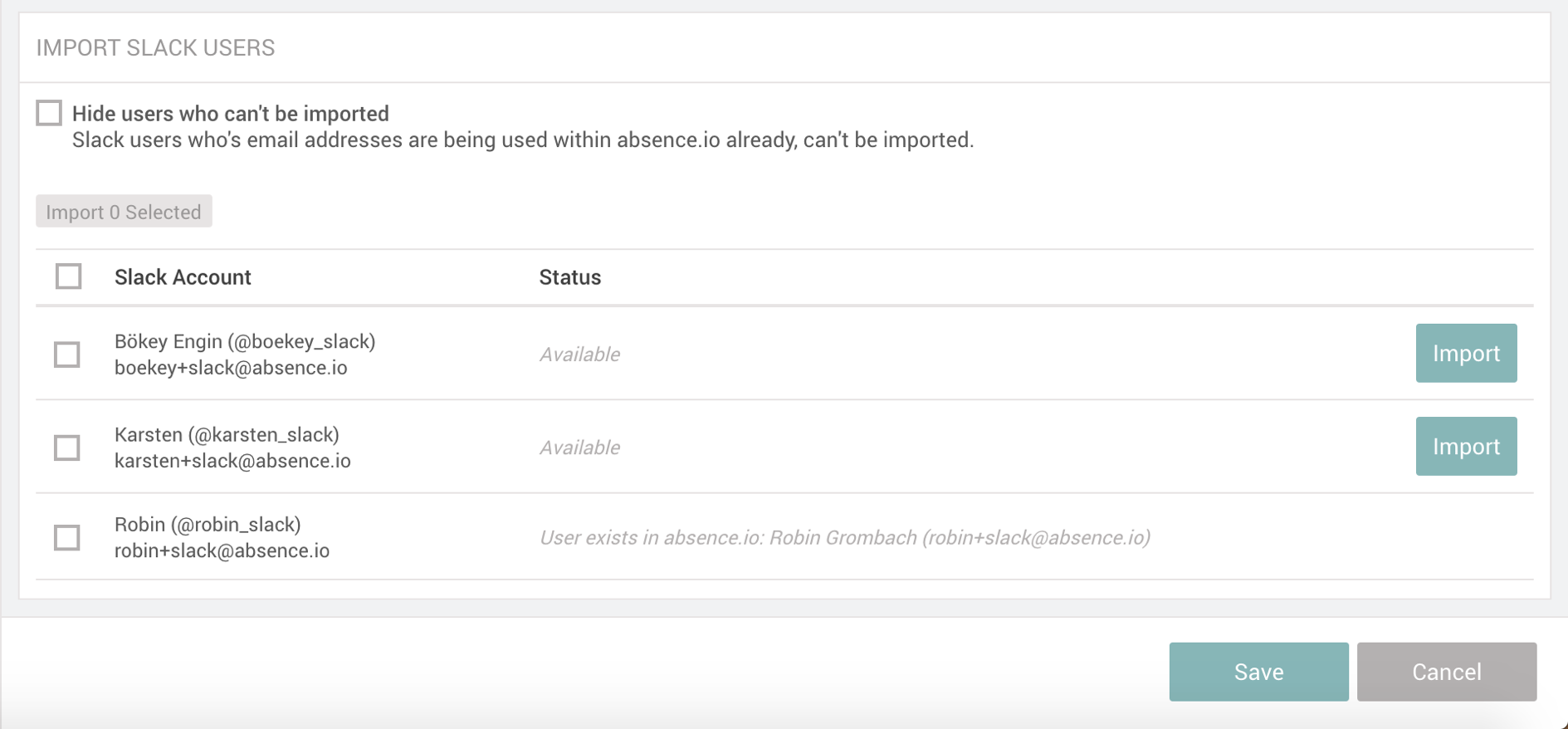Click the boekey+slack@absence.io email address
This screenshot has width=1568, height=729.
coord(231,368)
